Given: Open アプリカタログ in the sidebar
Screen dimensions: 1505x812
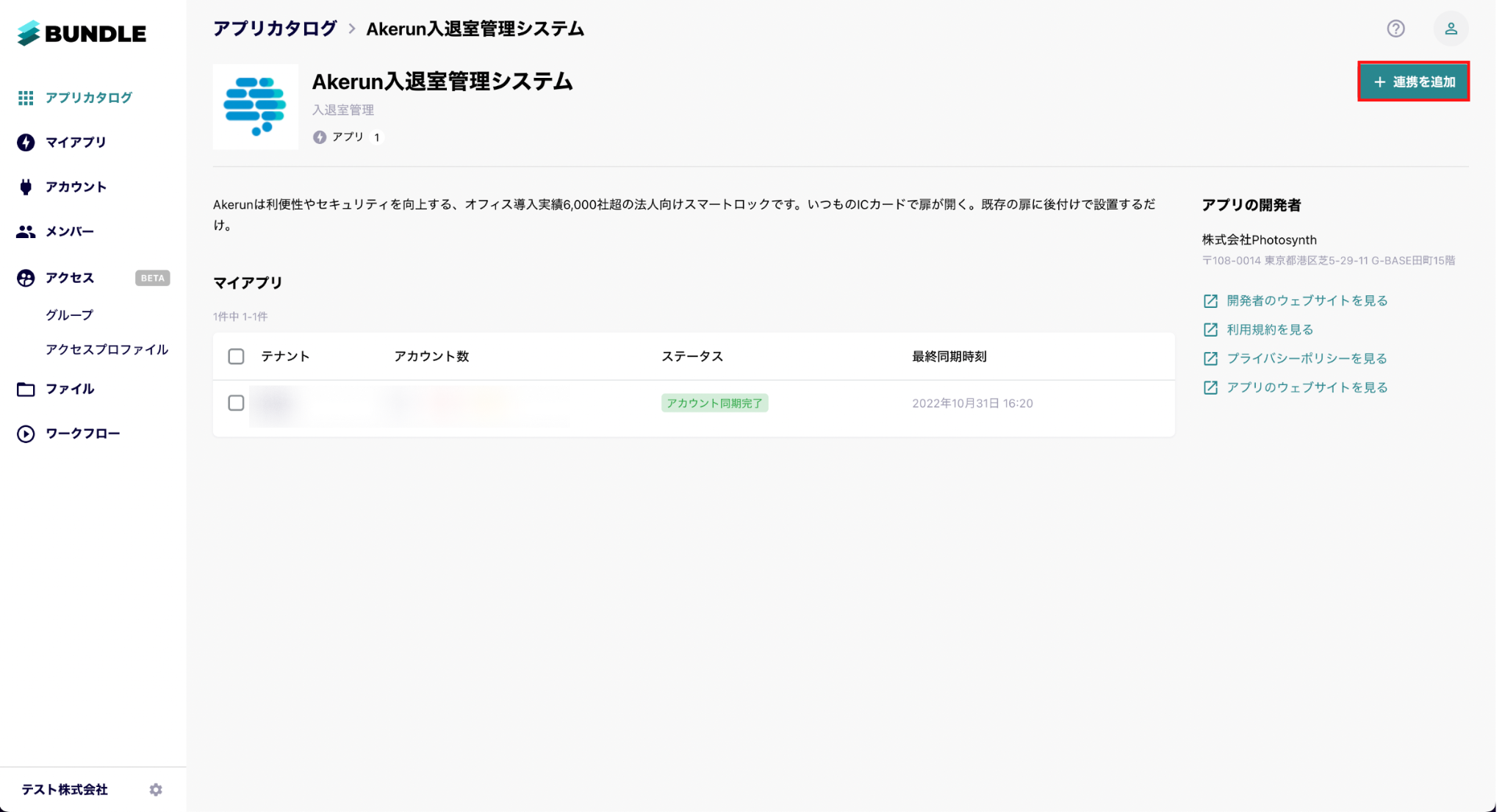Looking at the screenshot, I should pos(89,98).
